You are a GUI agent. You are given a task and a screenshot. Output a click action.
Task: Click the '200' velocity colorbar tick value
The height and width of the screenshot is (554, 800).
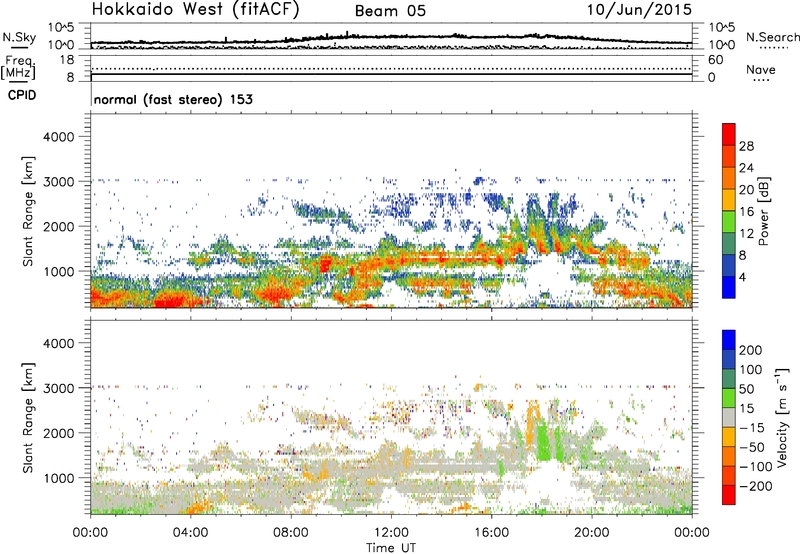tap(751, 350)
